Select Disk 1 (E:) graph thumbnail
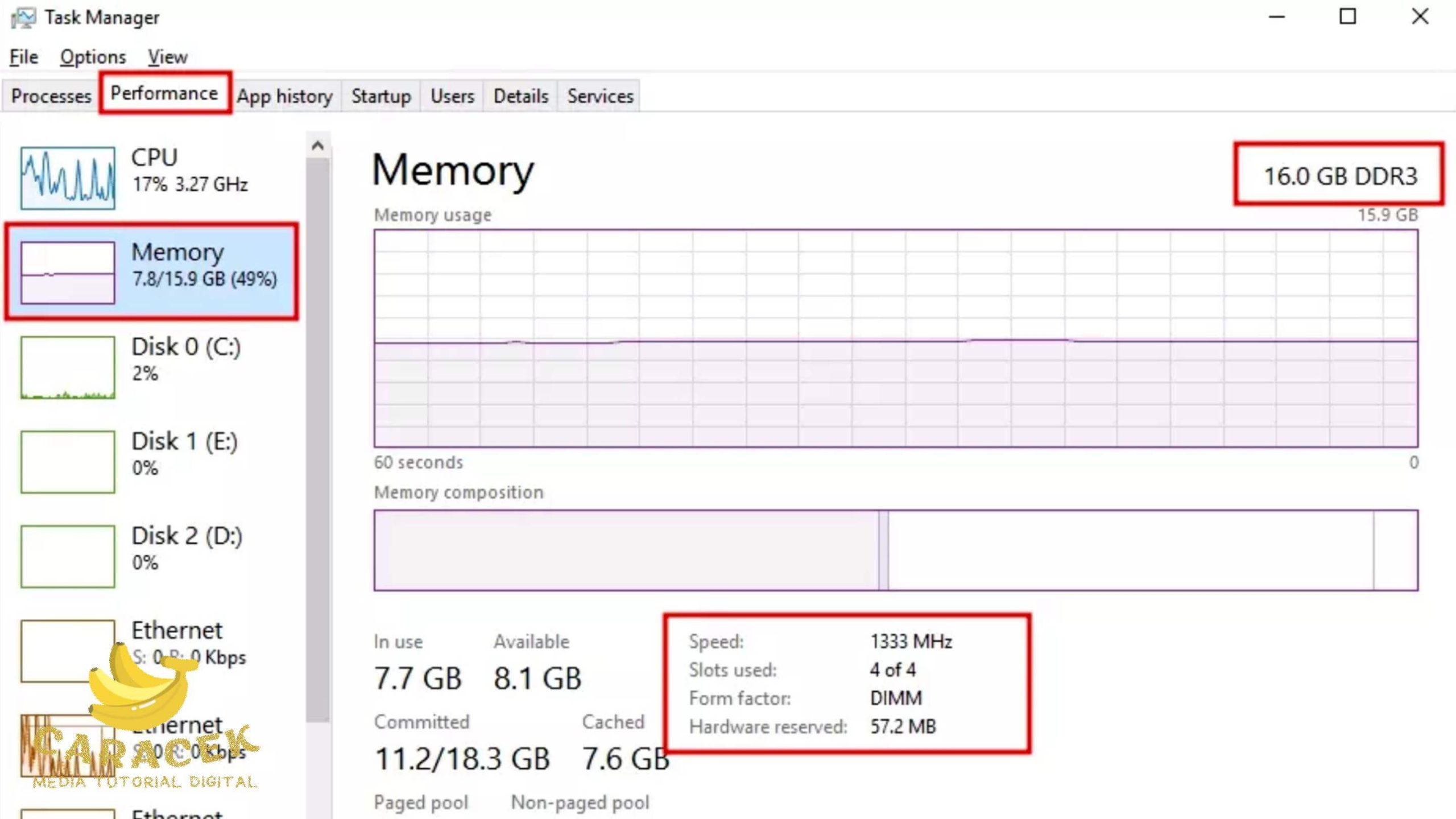The width and height of the screenshot is (1456, 819). pos(68,462)
